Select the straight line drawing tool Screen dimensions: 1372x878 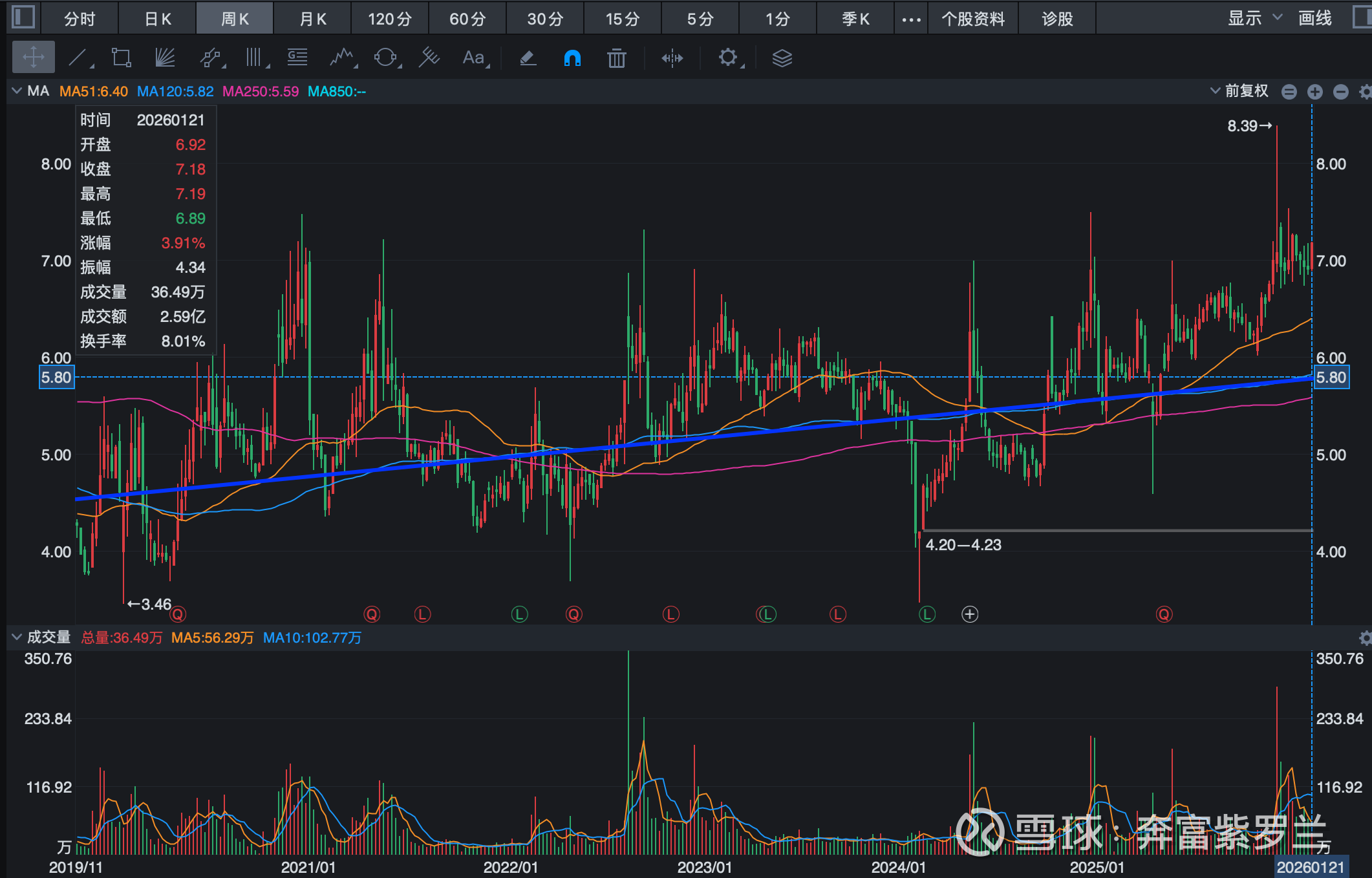coord(78,58)
